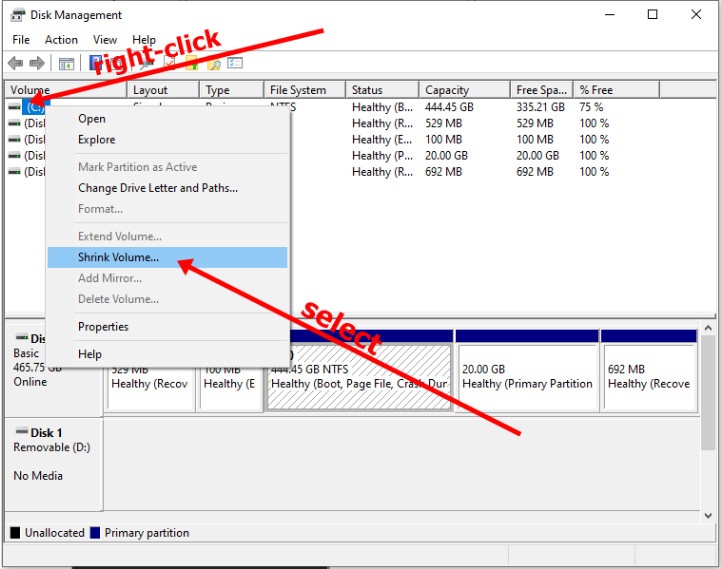The image size is (721, 569).
Task: Click the 335.21 GB free space cell
Action: tap(540, 107)
